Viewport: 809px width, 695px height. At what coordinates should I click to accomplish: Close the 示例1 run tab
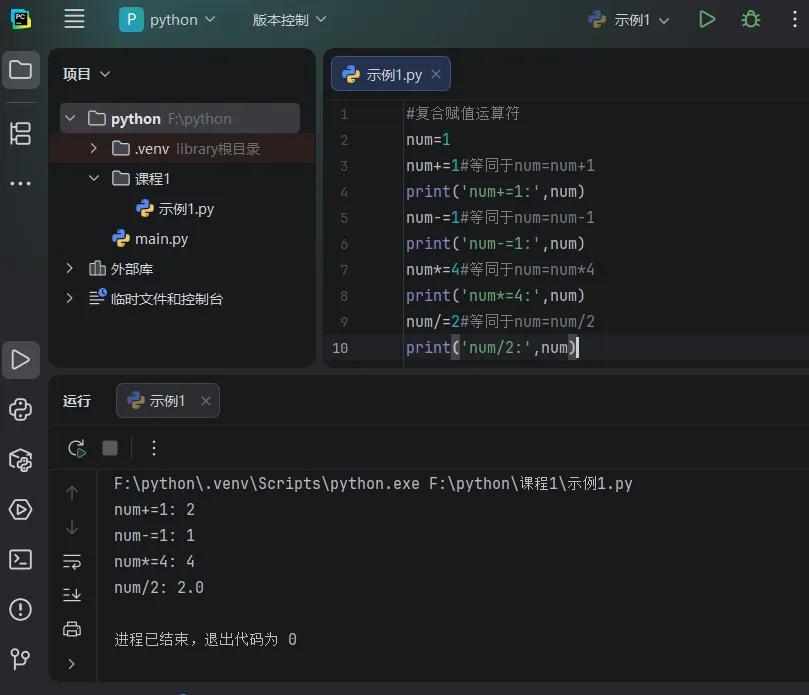(x=206, y=401)
